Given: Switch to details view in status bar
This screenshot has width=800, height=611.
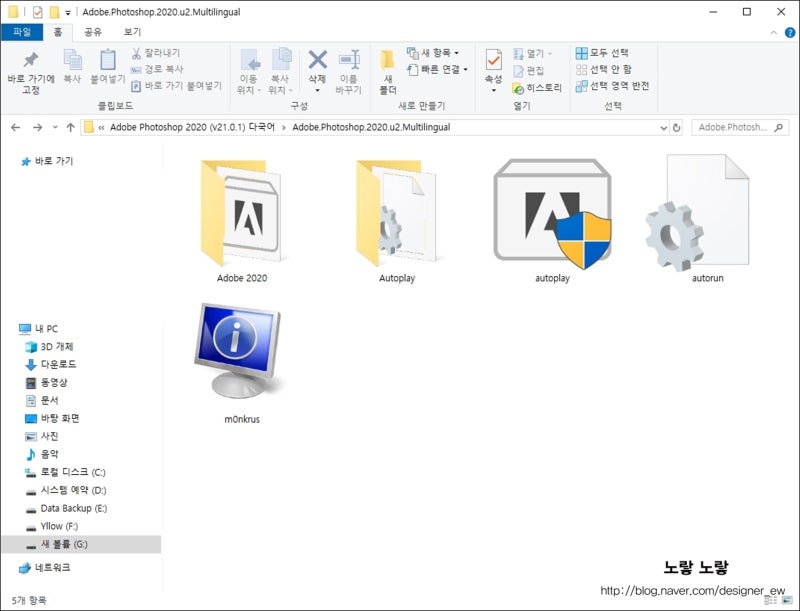Looking at the screenshot, I should pyautogui.click(x=770, y=600).
